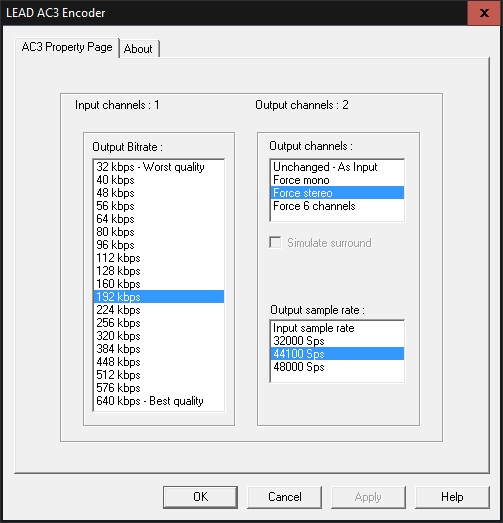Image resolution: width=503 pixels, height=523 pixels.
Task: Select Force mono output channels
Action: [337, 180]
